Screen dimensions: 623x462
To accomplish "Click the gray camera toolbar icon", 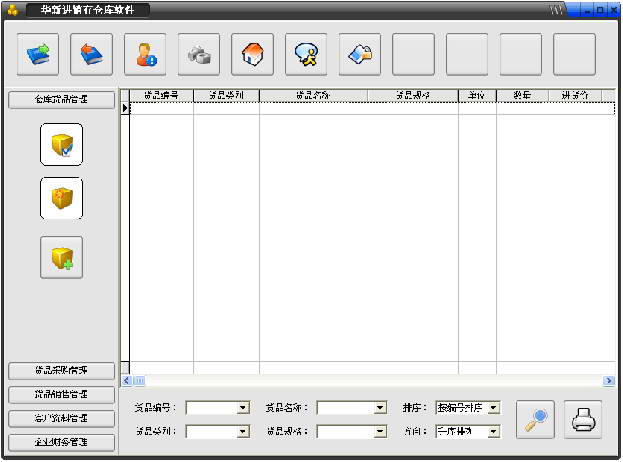I will point(199,54).
